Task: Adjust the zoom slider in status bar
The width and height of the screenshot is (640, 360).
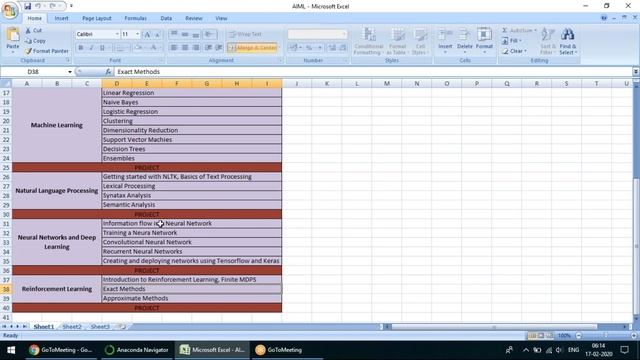Action: click(x=606, y=336)
